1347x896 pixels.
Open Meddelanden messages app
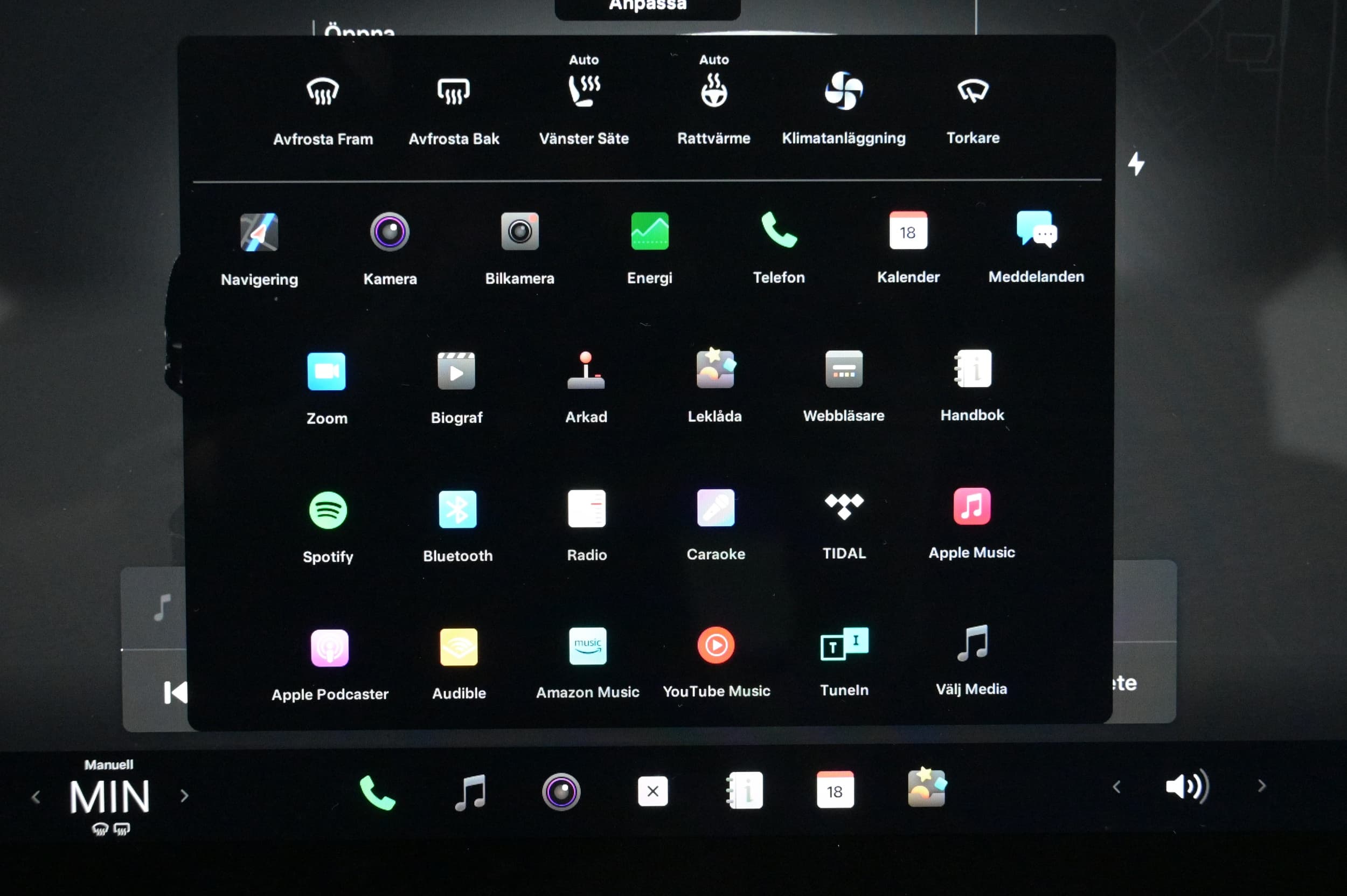1037,229
